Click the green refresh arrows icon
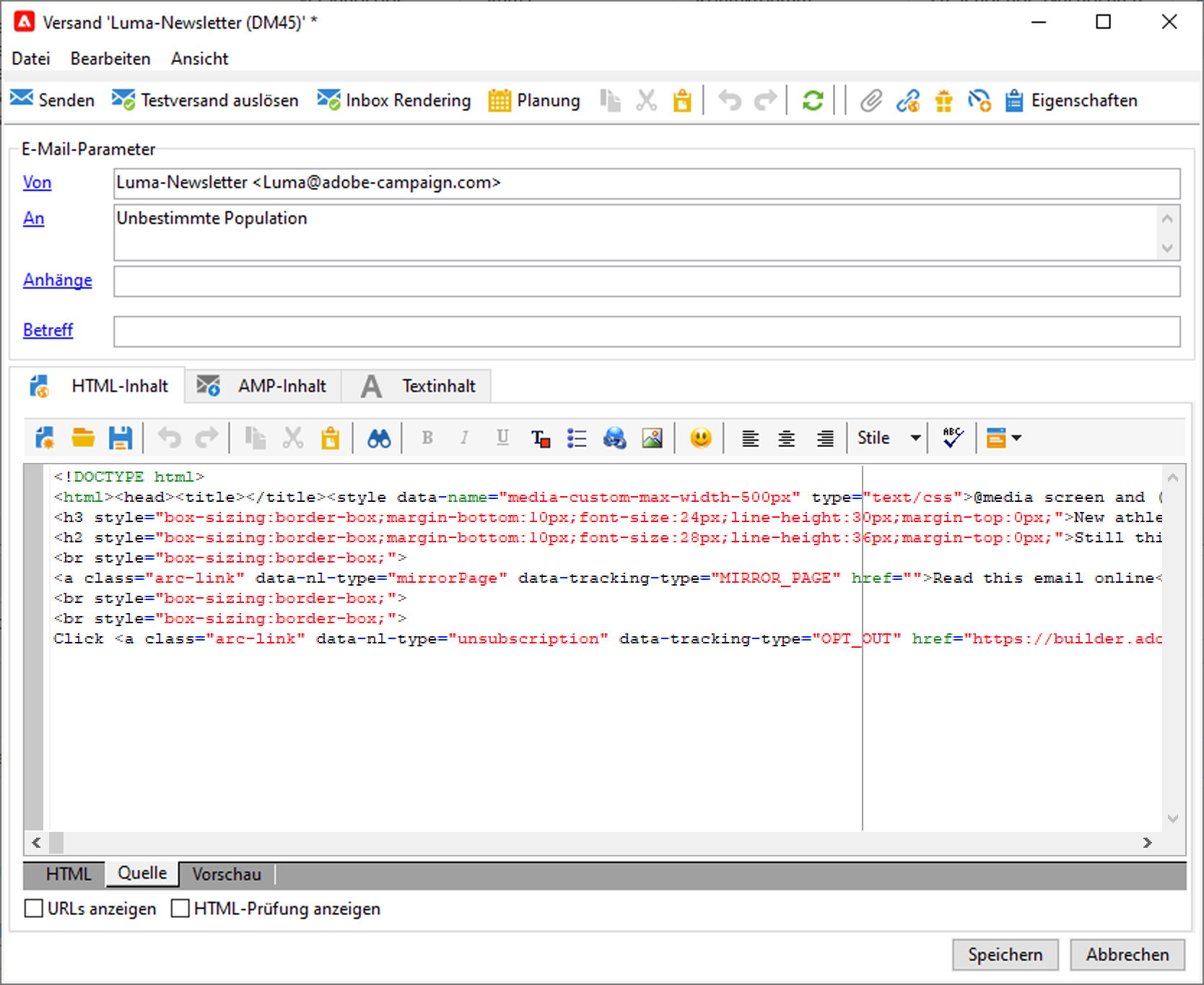 pos(813,100)
